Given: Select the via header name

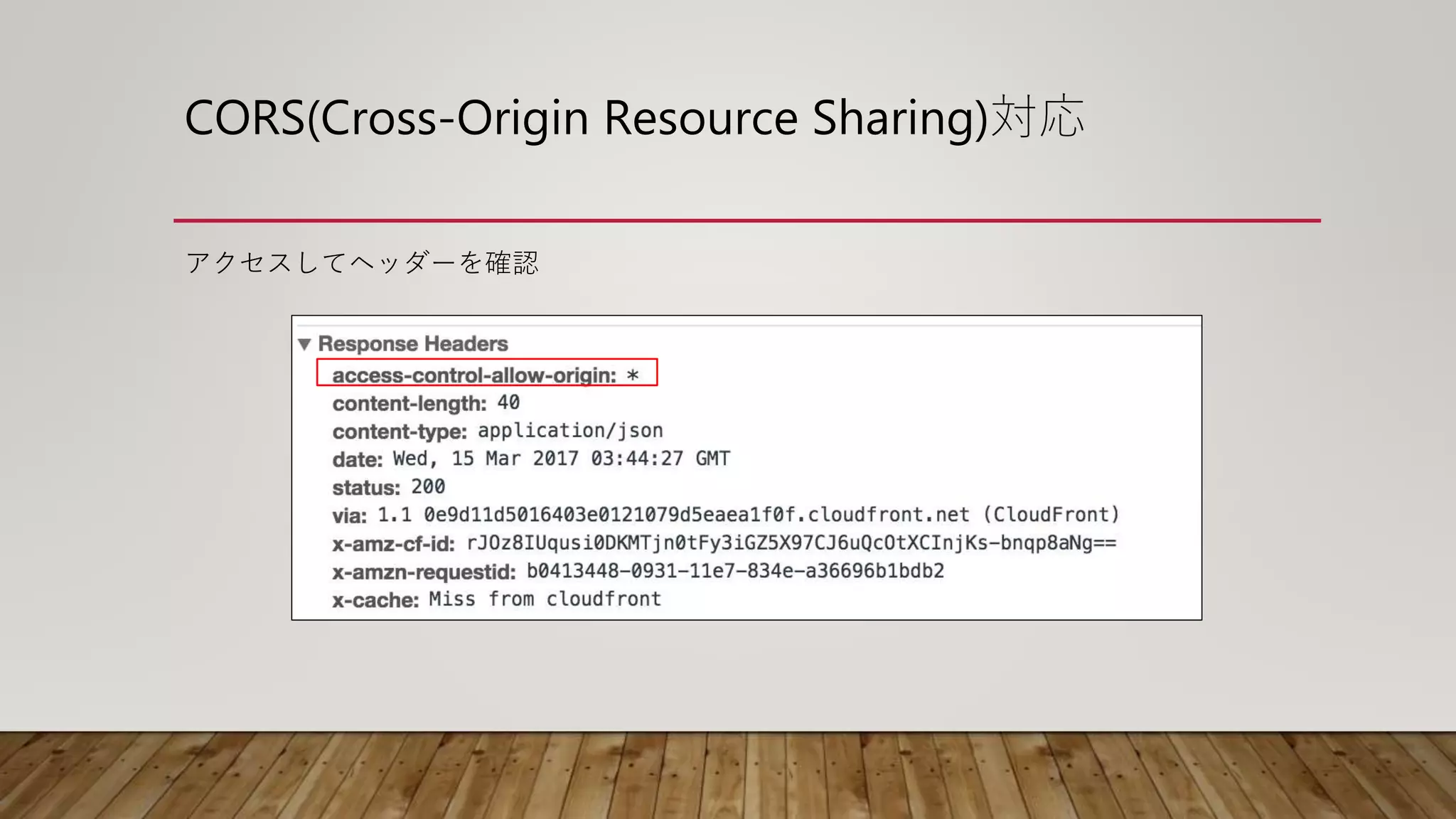Looking at the screenshot, I should (349, 515).
